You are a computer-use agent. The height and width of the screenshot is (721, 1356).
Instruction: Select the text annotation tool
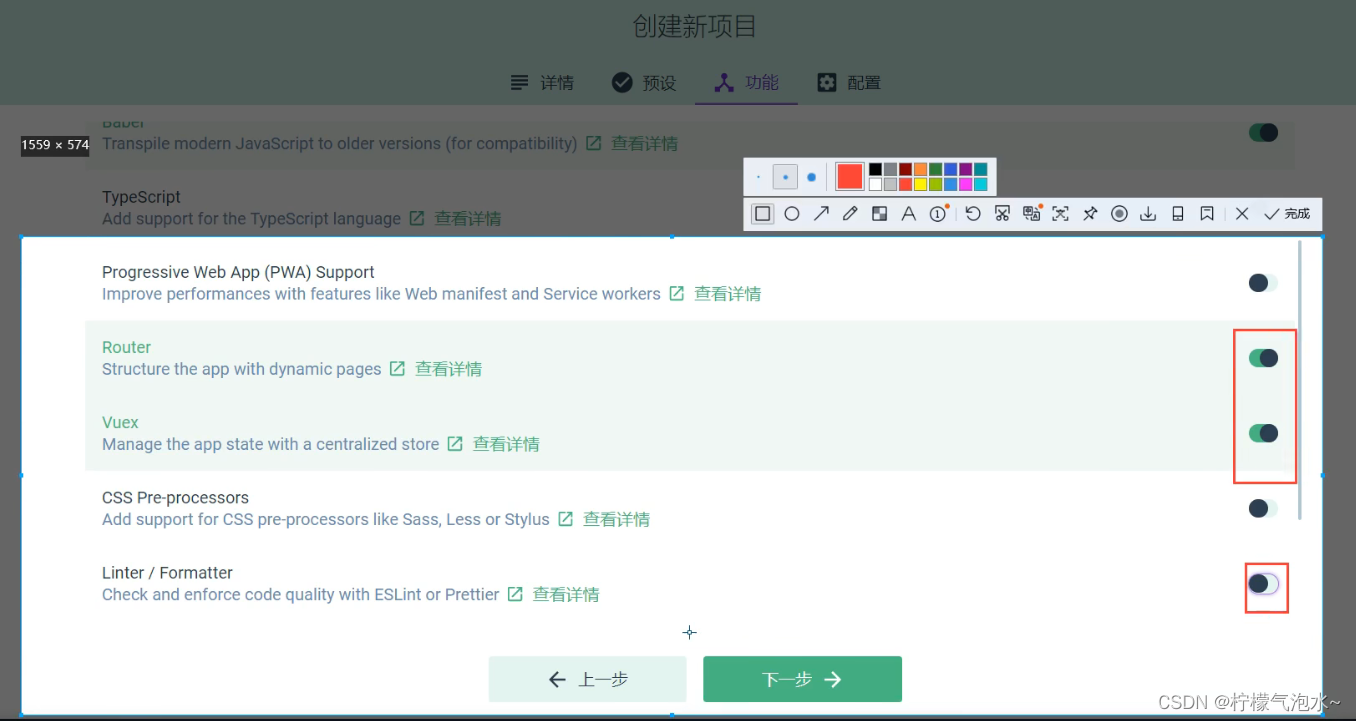909,213
